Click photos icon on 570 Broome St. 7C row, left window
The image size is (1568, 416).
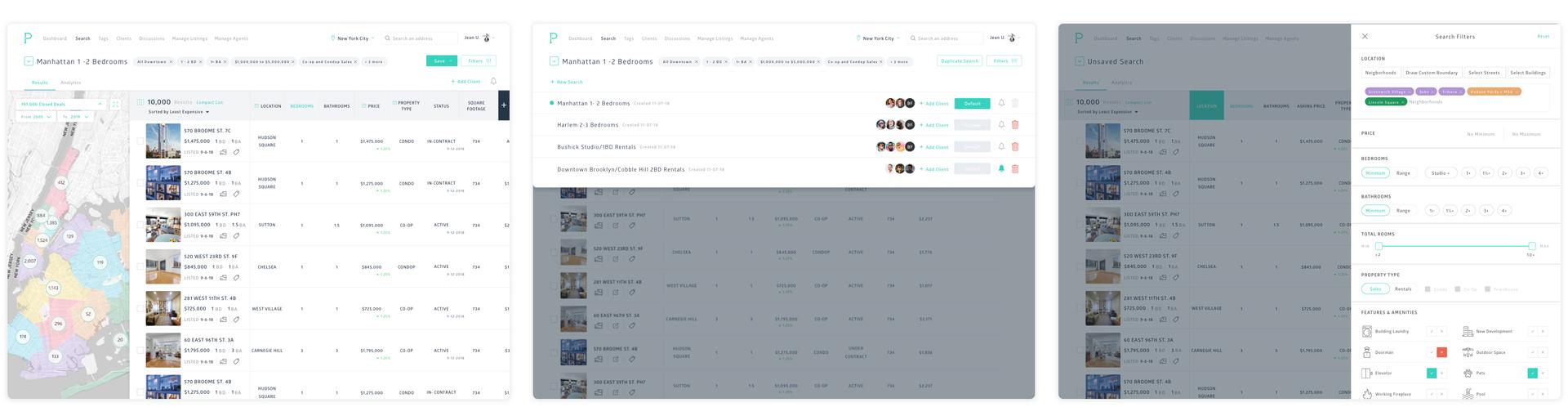pyautogui.click(x=224, y=152)
